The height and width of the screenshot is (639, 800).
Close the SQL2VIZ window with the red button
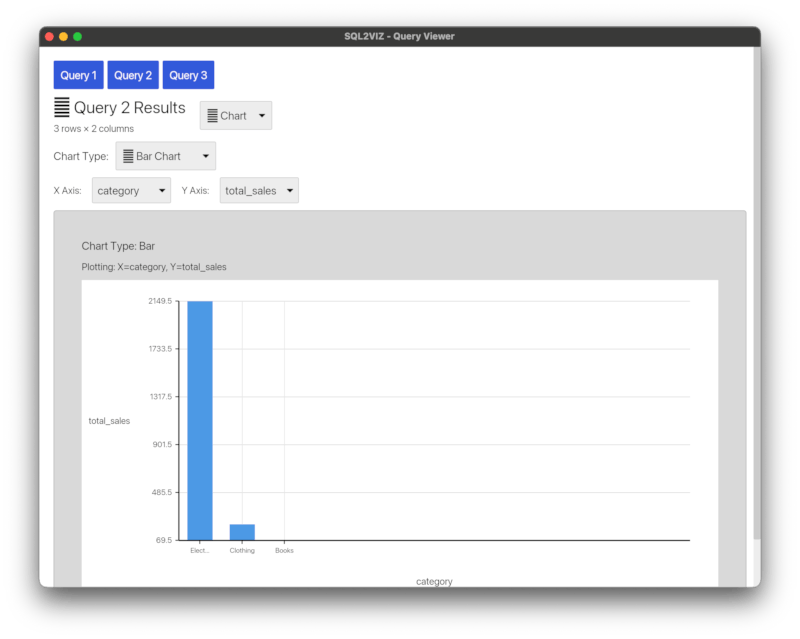(x=49, y=37)
